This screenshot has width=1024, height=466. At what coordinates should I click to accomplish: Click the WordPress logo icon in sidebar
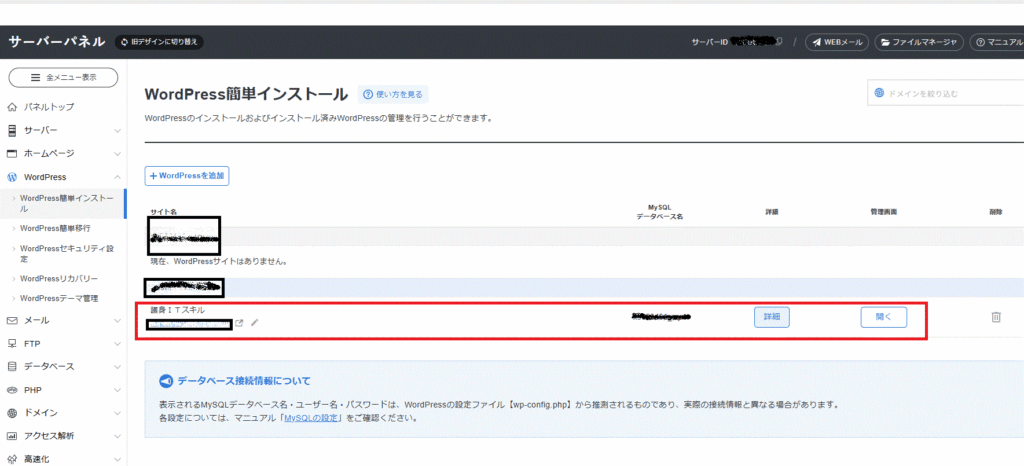tap(12, 177)
